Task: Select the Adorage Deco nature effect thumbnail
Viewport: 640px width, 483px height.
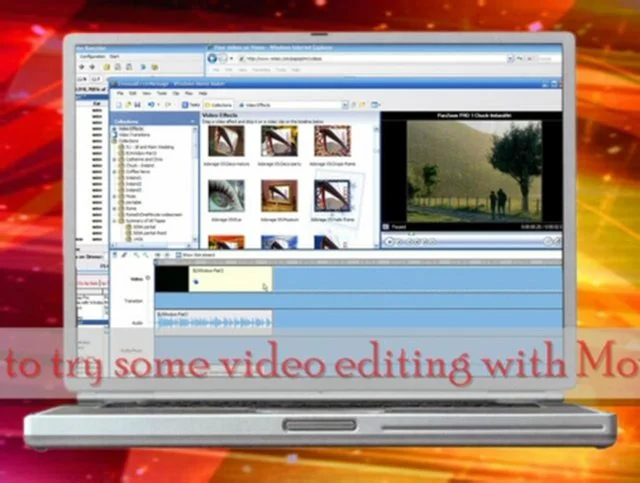Action: coord(226,141)
